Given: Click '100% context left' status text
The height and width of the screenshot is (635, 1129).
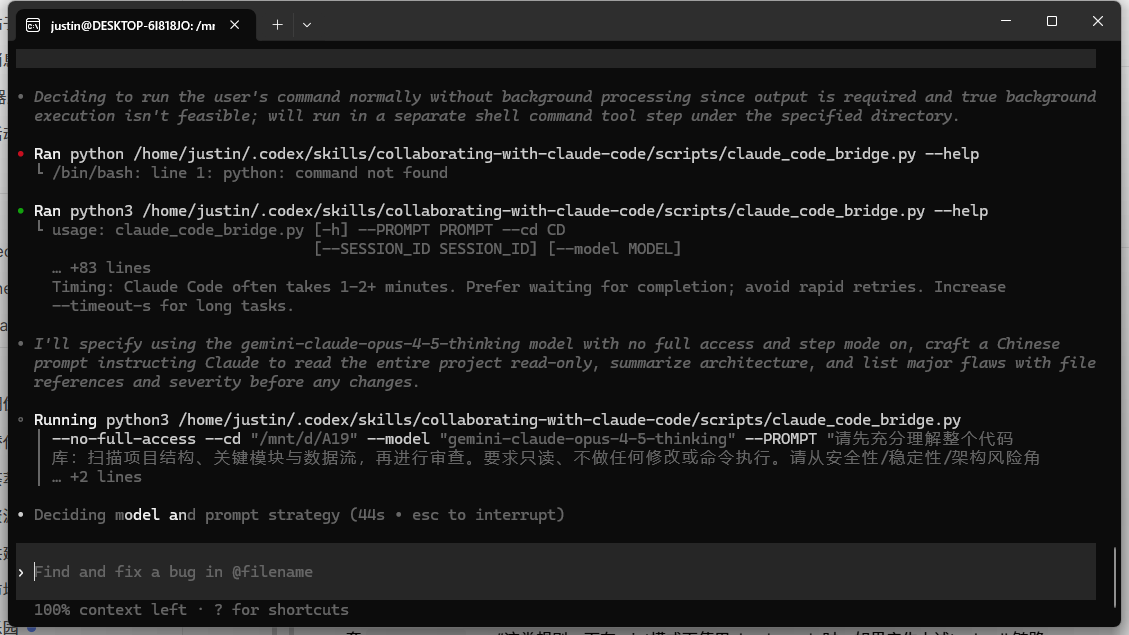Looking at the screenshot, I should pos(110,610).
